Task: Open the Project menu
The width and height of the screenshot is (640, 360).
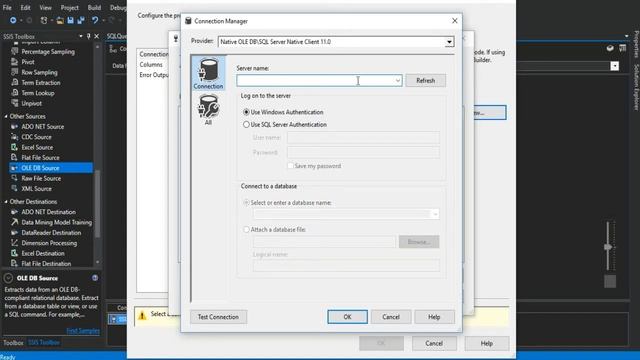Action: tap(69, 7)
